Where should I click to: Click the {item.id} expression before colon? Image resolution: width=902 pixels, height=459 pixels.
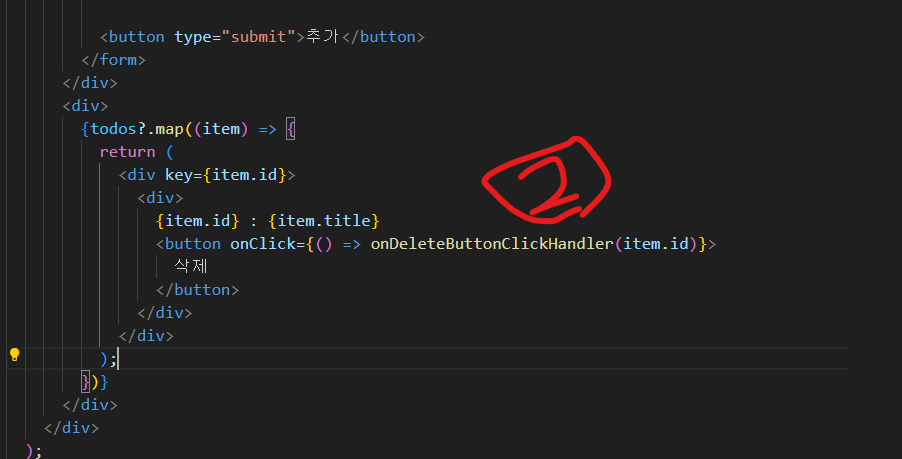(x=197, y=221)
